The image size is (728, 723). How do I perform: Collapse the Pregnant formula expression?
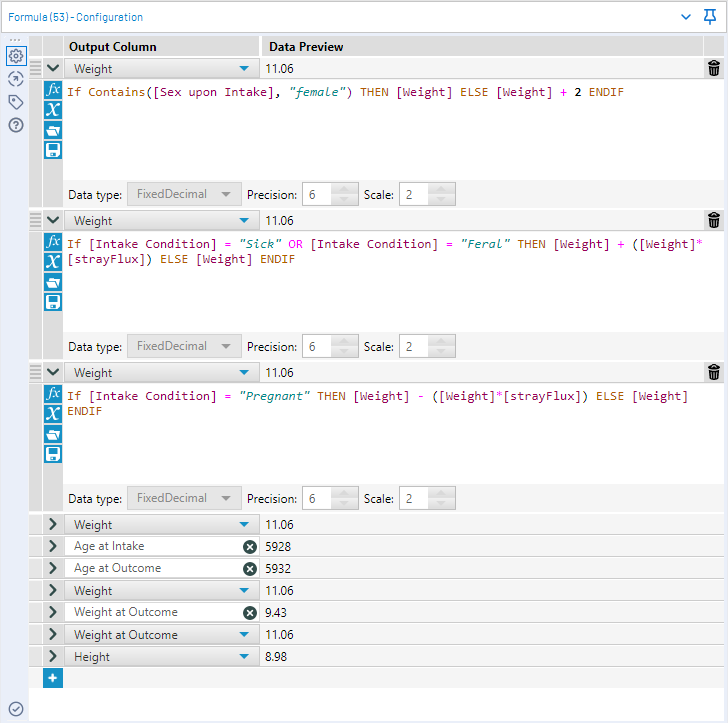click(53, 372)
